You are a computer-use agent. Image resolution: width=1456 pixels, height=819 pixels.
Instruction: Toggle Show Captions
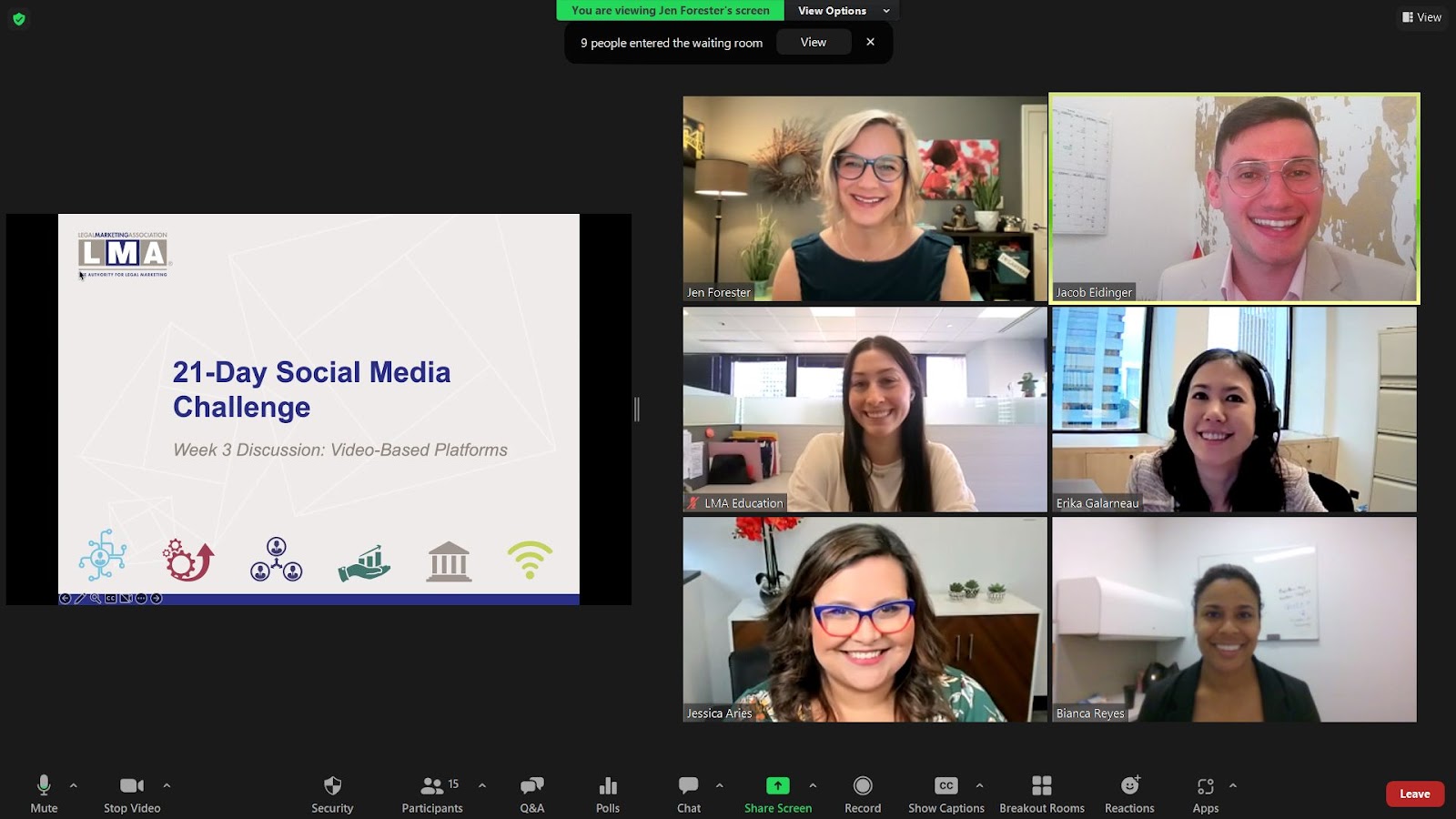946,794
